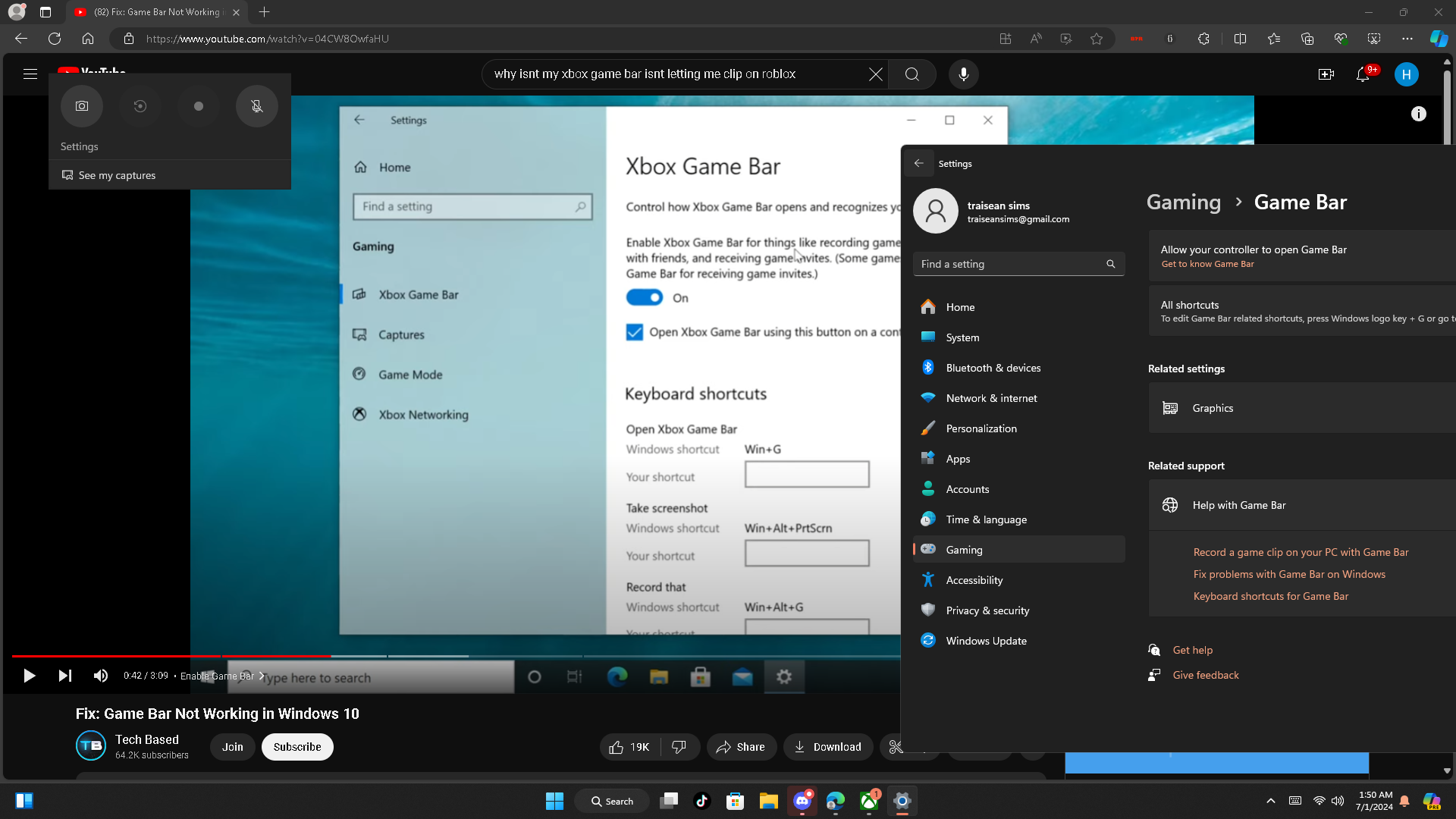
Task: Open Time & language in Settings sidebar
Action: 1018,519
